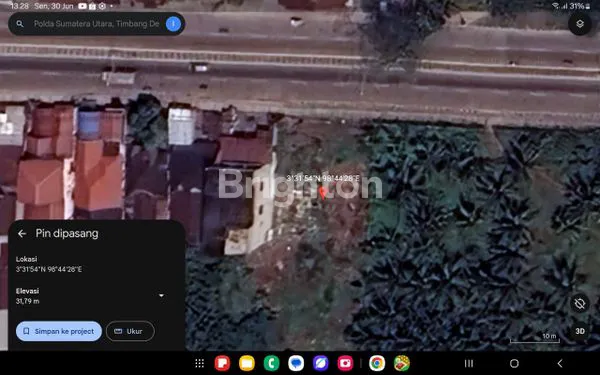Viewport: 600px width, 375px height.
Task: Launch the red Flipboard-style app in taskbar
Action: coord(222,363)
